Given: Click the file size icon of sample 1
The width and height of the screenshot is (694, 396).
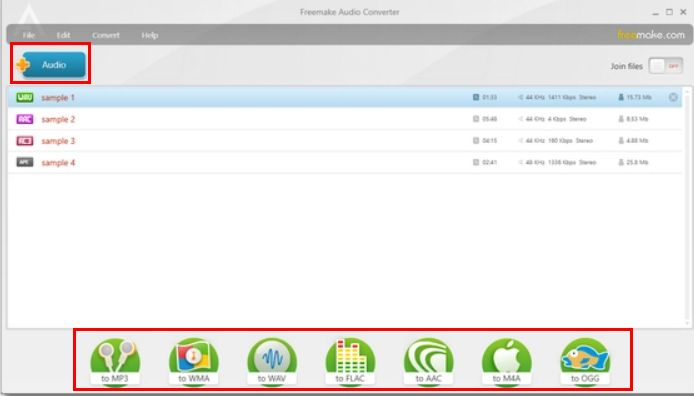Looking at the screenshot, I should click(621, 97).
